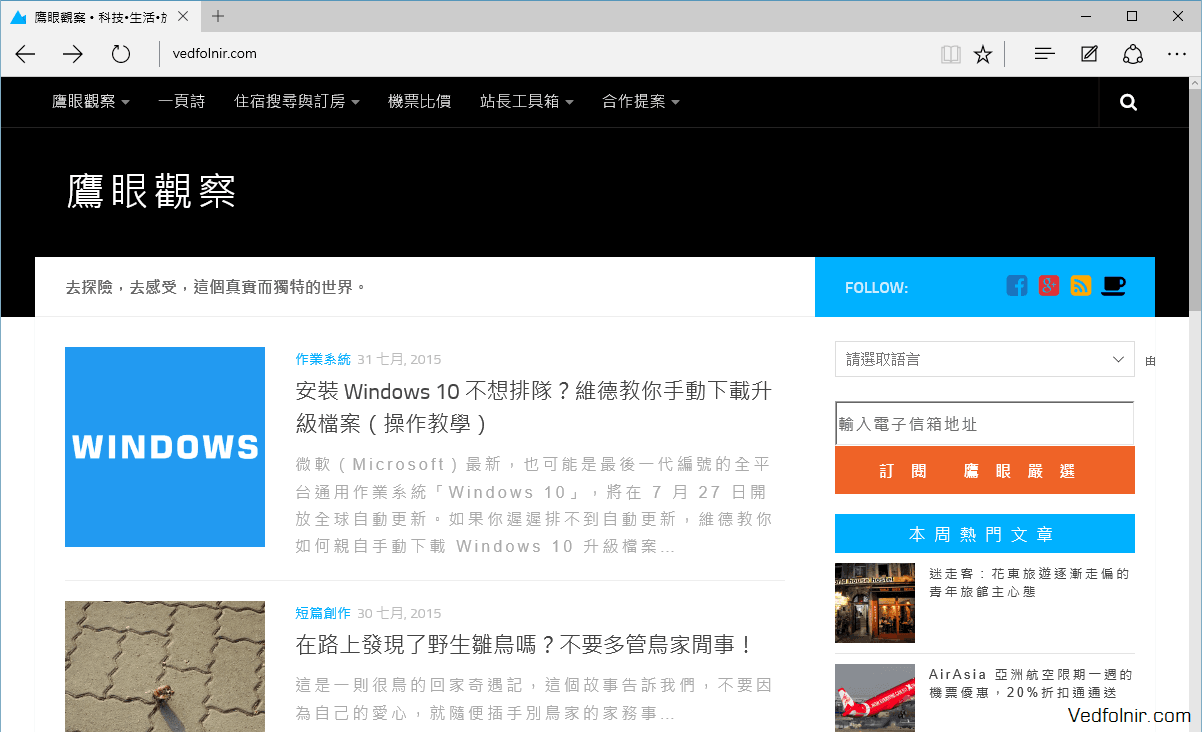1202x732 pixels.
Task: Click the date 30 七月, 2015
Action: (399, 613)
